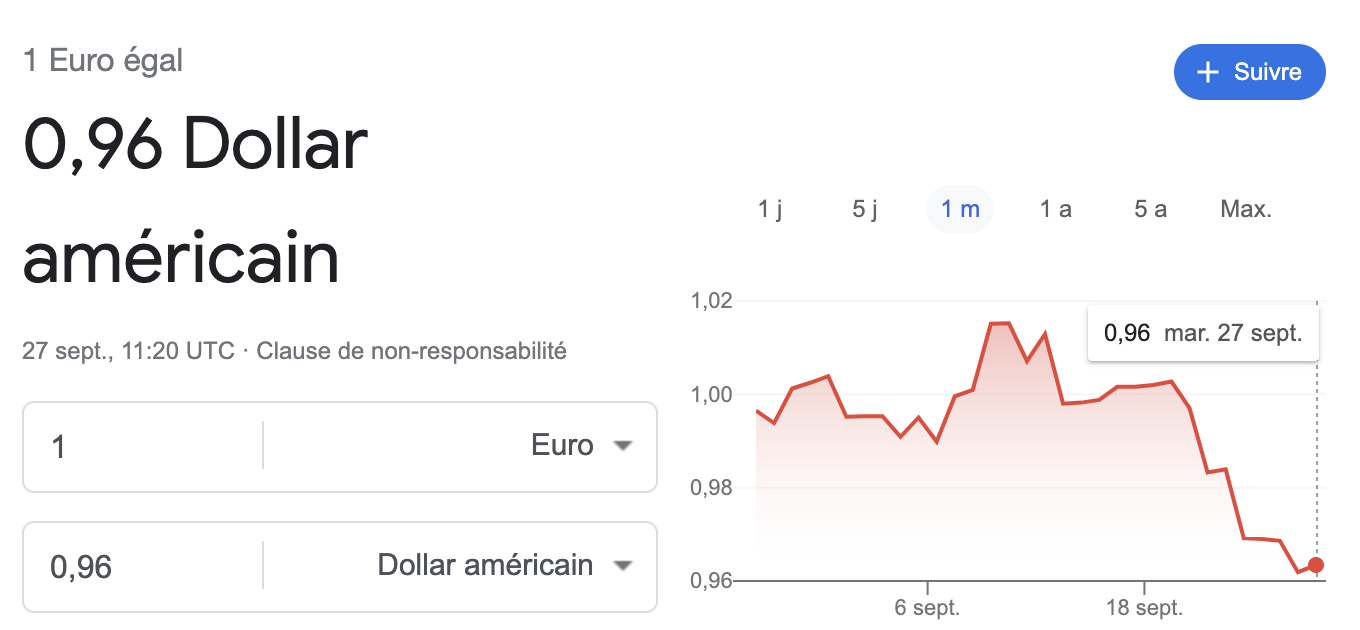
Task: Select the 1 m time range
Action: coord(960,209)
